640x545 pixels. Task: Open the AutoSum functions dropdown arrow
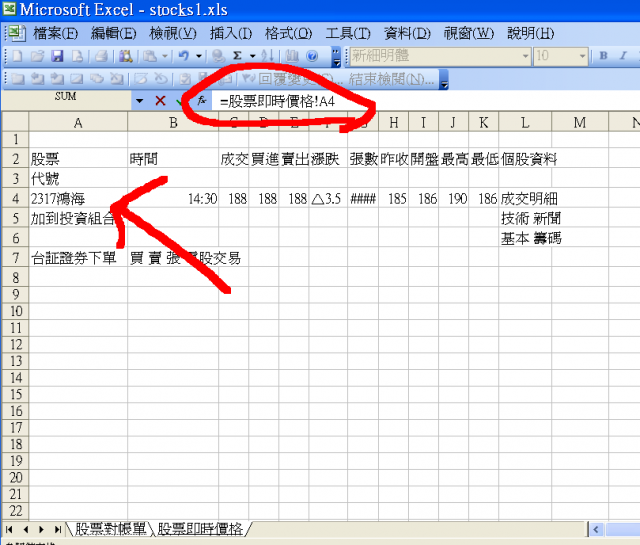(x=253, y=56)
